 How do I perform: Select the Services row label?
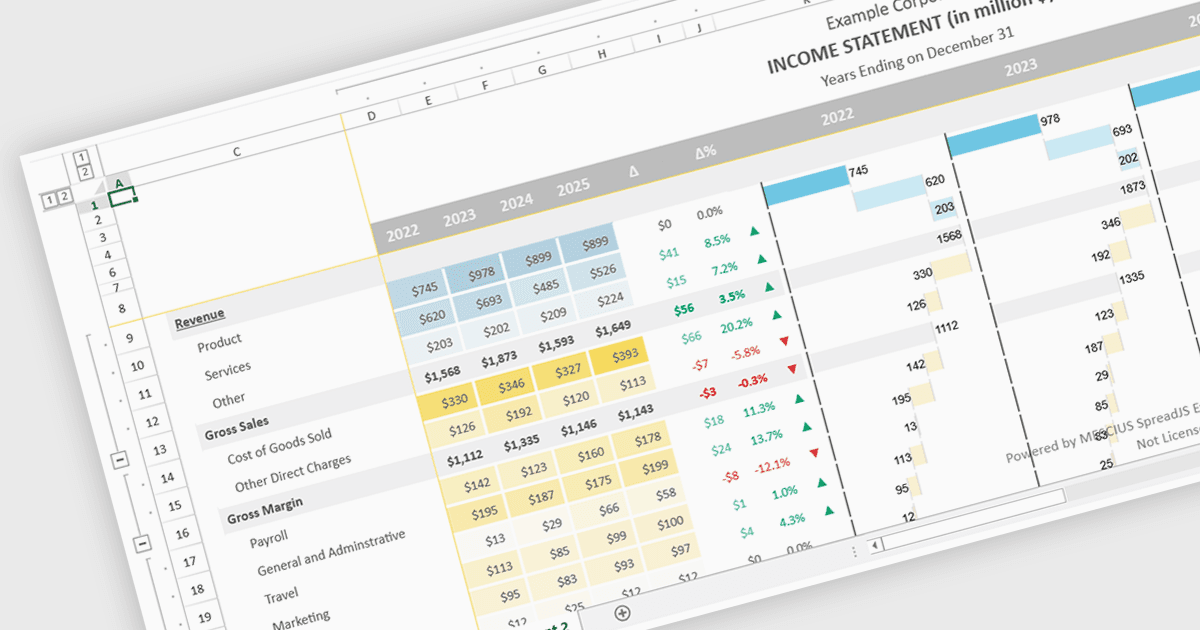coord(228,371)
